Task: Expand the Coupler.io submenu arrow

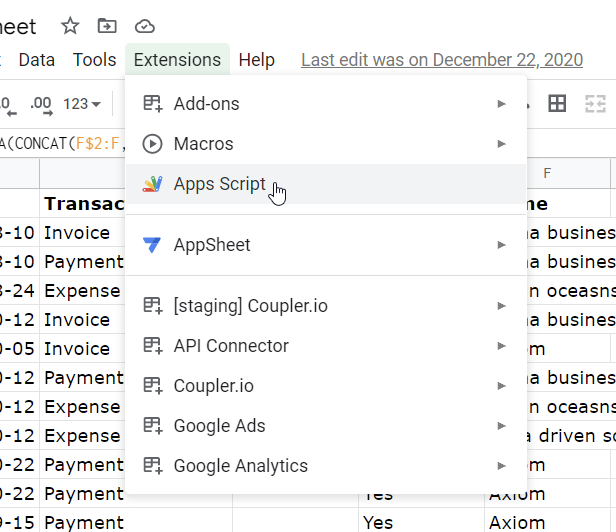Action: [x=501, y=386]
